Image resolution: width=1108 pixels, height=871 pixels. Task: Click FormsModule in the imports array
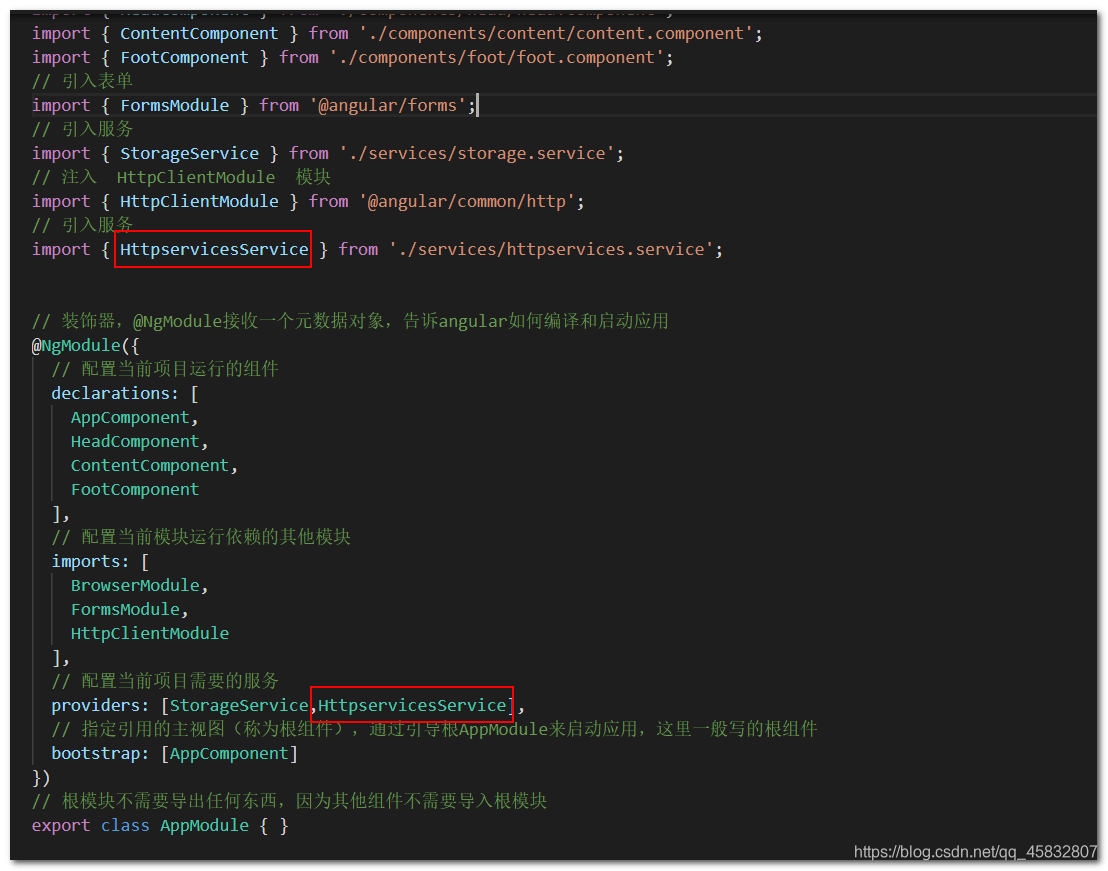(125, 610)
